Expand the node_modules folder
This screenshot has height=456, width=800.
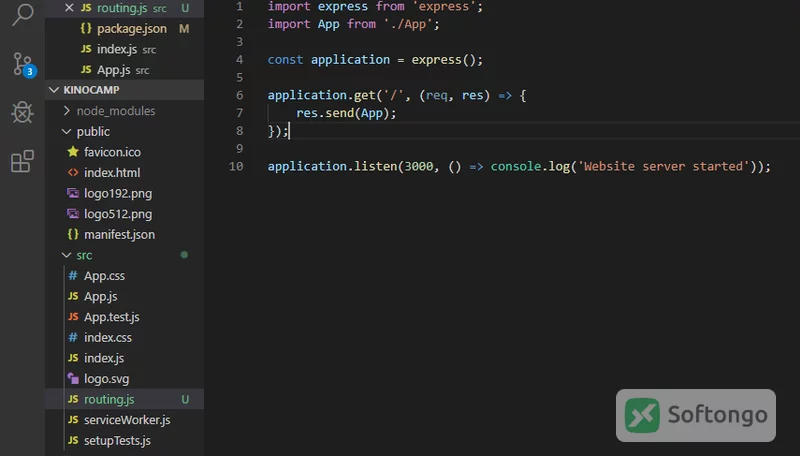124,111
